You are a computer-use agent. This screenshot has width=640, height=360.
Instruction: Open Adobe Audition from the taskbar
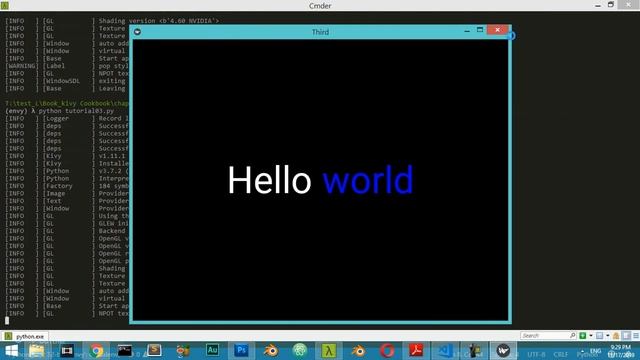click(212, 350)
